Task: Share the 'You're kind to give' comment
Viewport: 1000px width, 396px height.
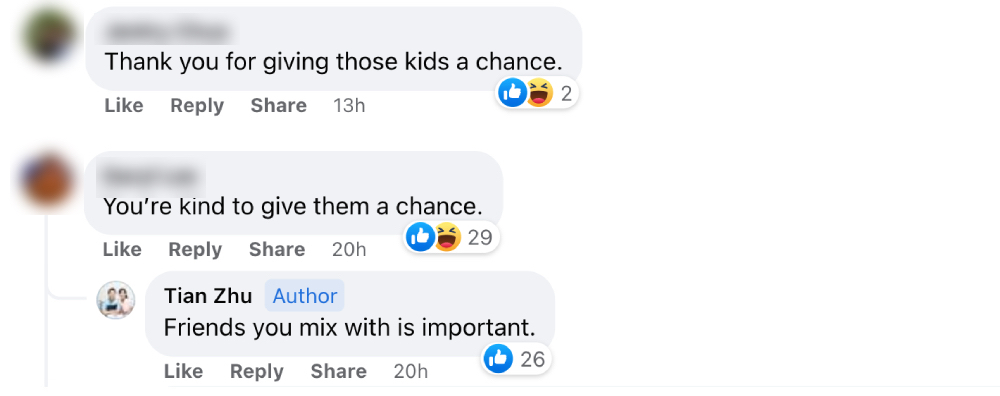Action: 277,249
